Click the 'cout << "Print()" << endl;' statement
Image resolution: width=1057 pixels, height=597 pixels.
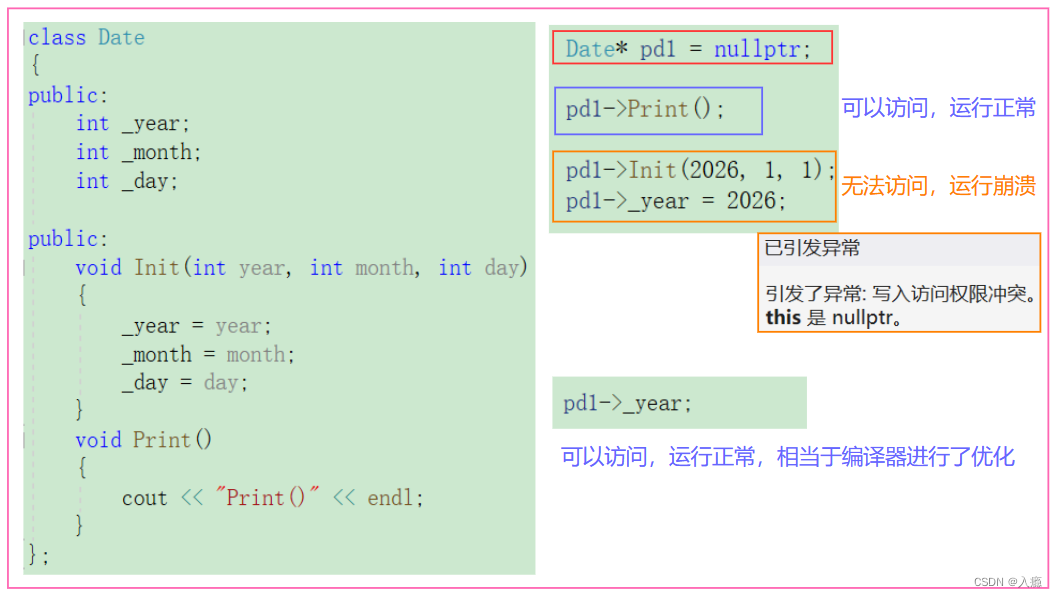click(x=272, y=498)
